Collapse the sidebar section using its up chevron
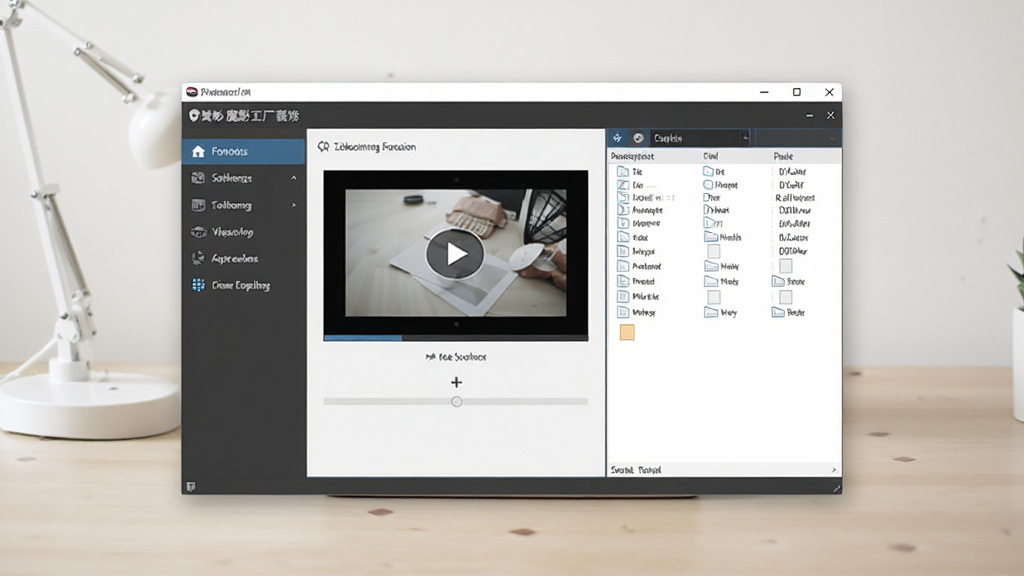Viewport: 1024px width, 576px height. pos(294,178)
